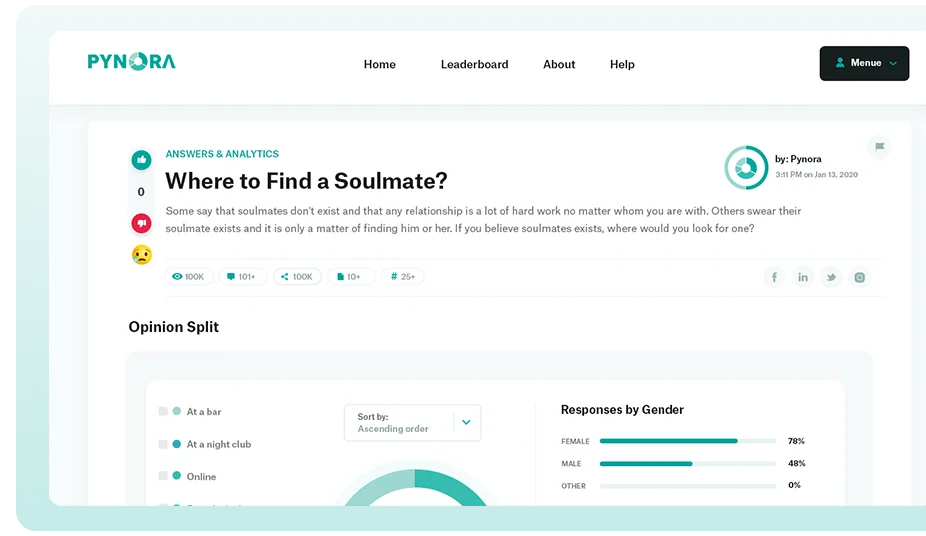
Task: Share on Instagram via the icon
Action: click(x=858, y=277)
